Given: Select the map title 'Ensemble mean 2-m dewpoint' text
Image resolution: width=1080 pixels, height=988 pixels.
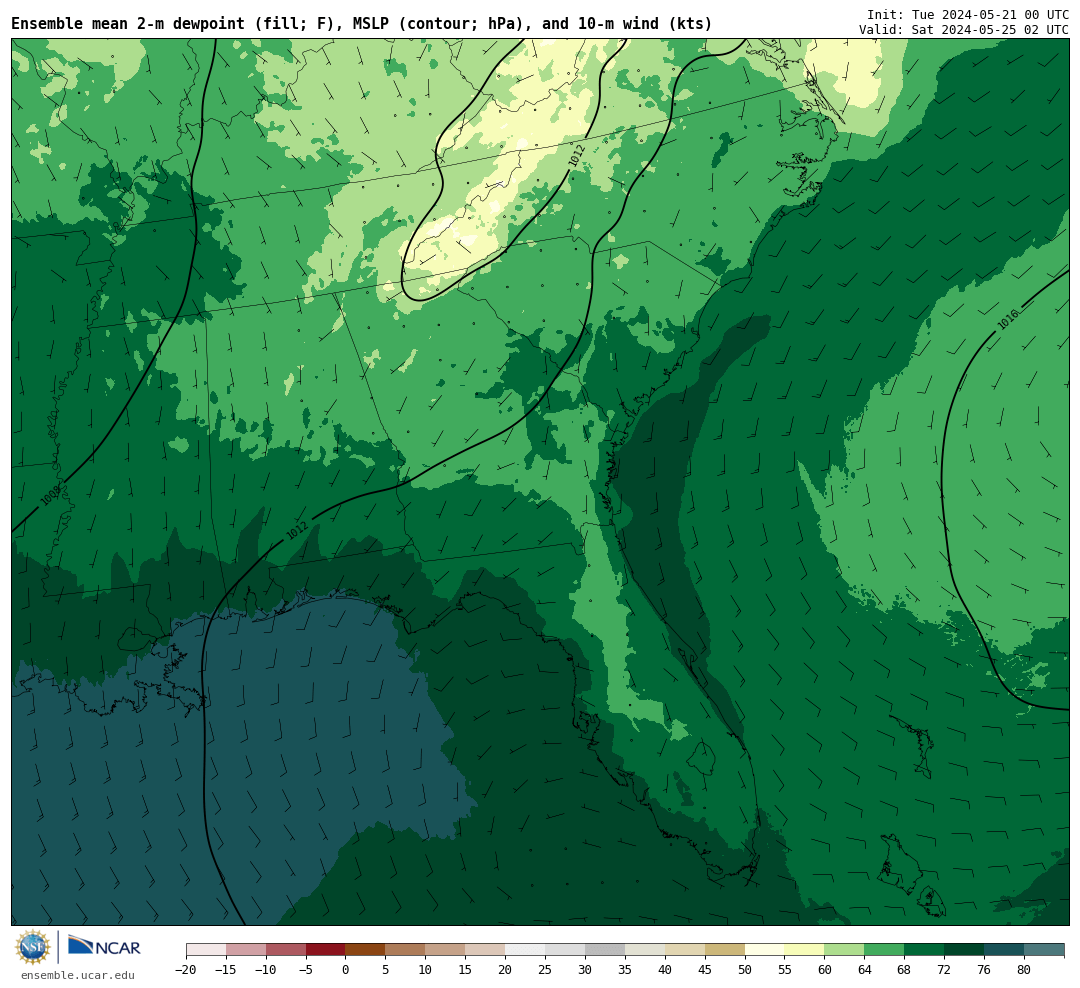Looking at the screenshot, I should 128,24.
